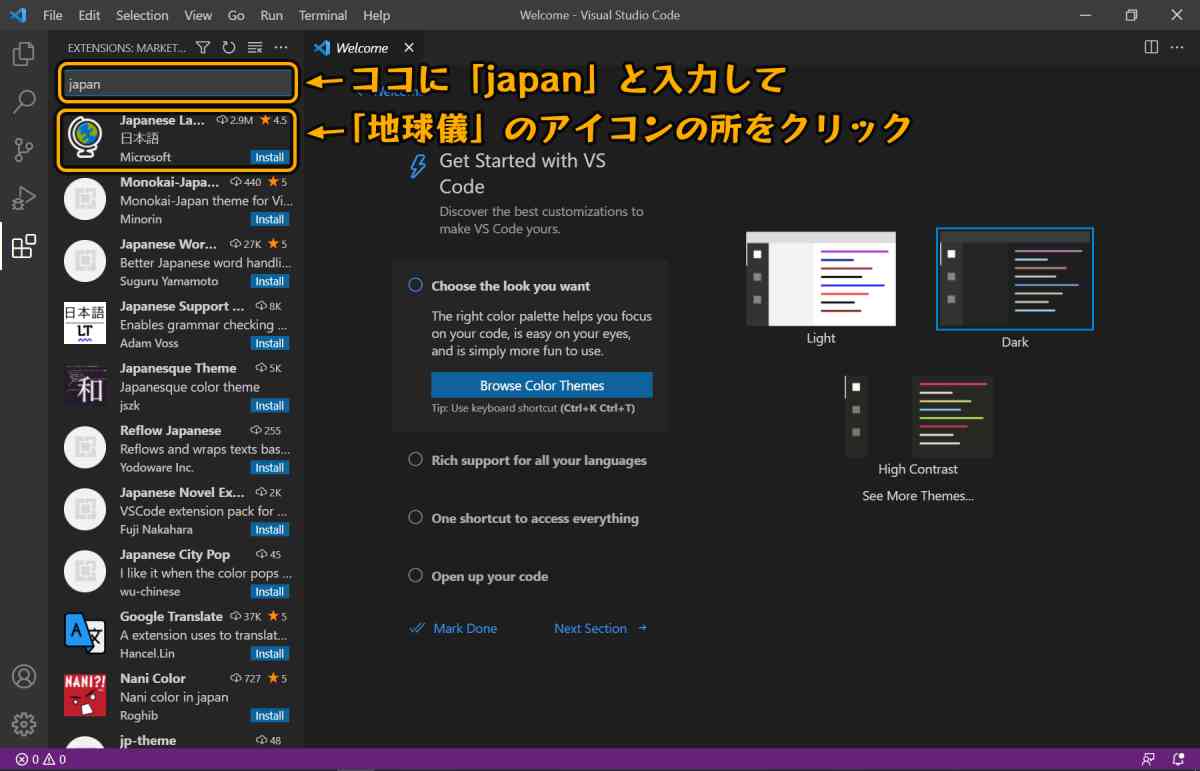Open the 'jp-theme' extension entry
Image resolution: width=1200 pixels, height=771 pixels.
pos(176,741)
